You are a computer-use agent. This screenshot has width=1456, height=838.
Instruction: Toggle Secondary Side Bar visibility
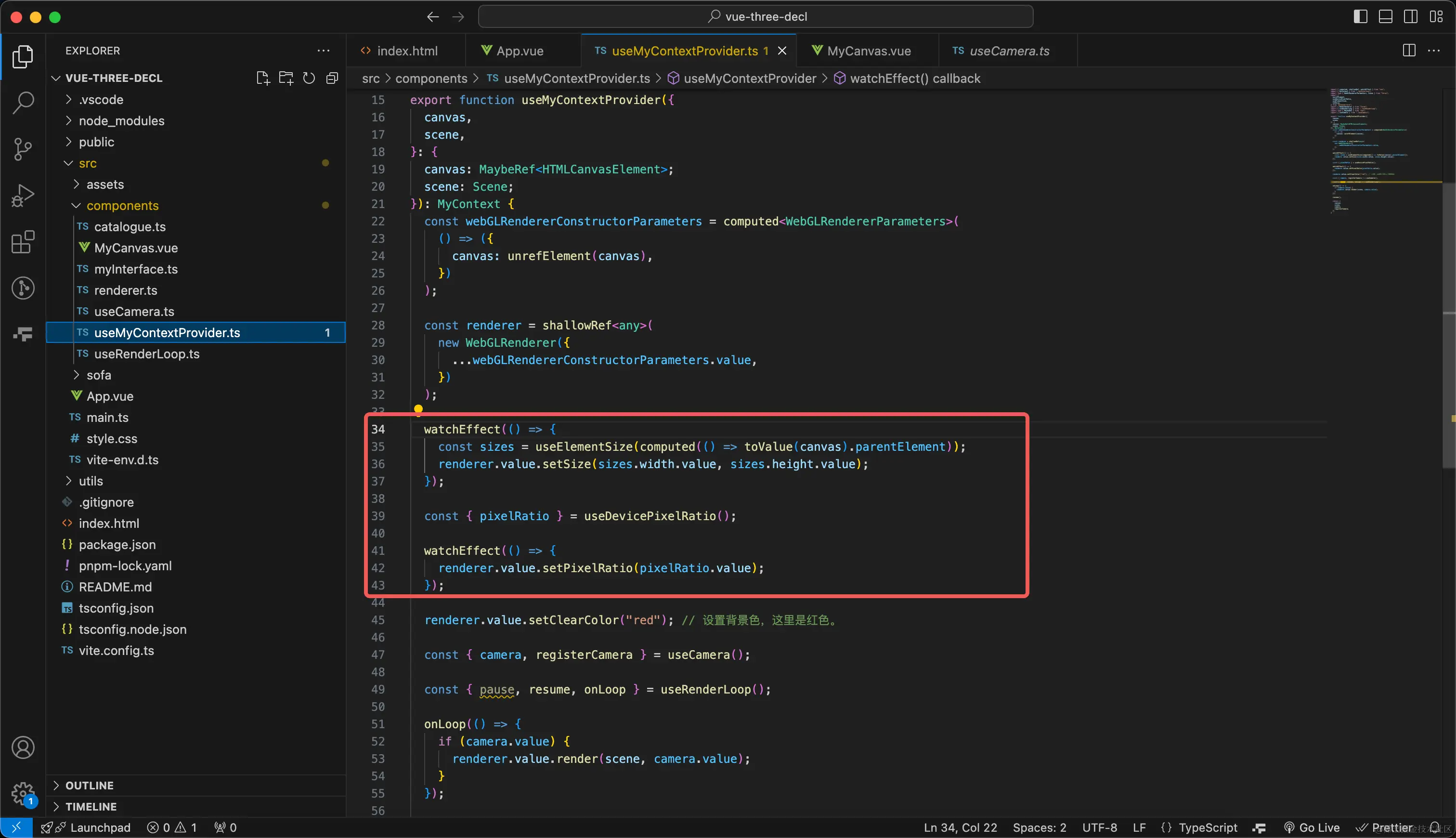[x=1411, y=17]
